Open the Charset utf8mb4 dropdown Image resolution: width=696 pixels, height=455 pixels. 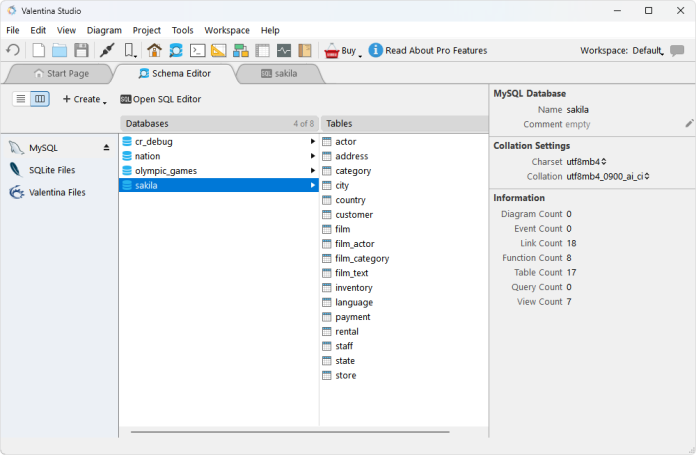(586, 161)
